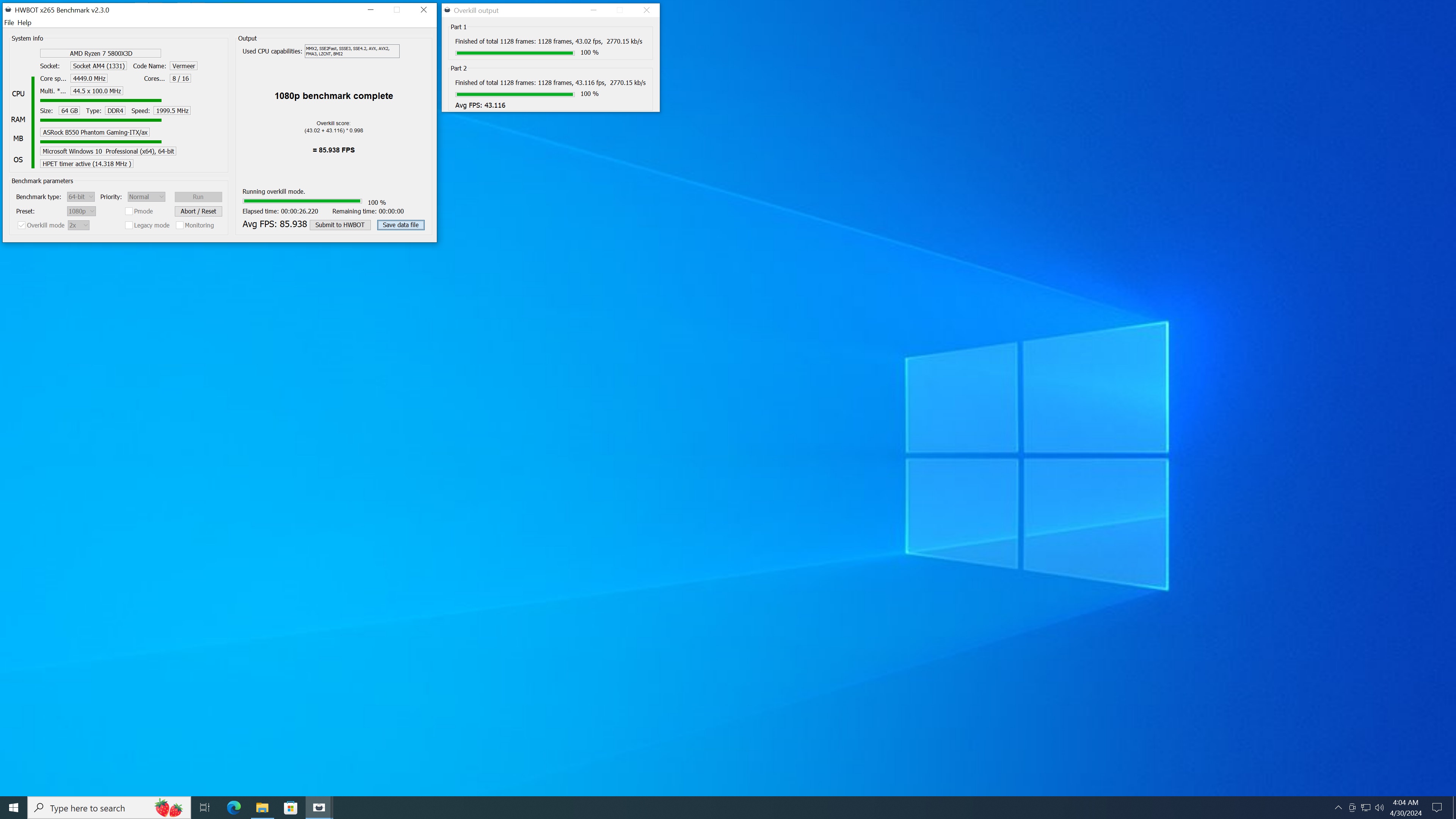Click the Part 1 progress bar
1456x819 pixels.
pos(515,53)
